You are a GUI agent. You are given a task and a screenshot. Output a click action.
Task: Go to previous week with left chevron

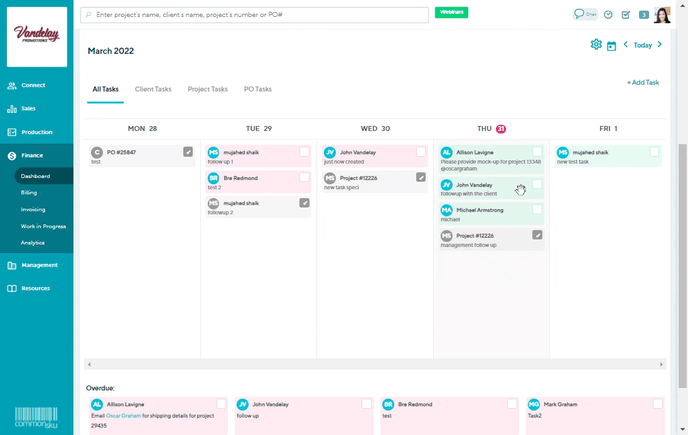626,45
